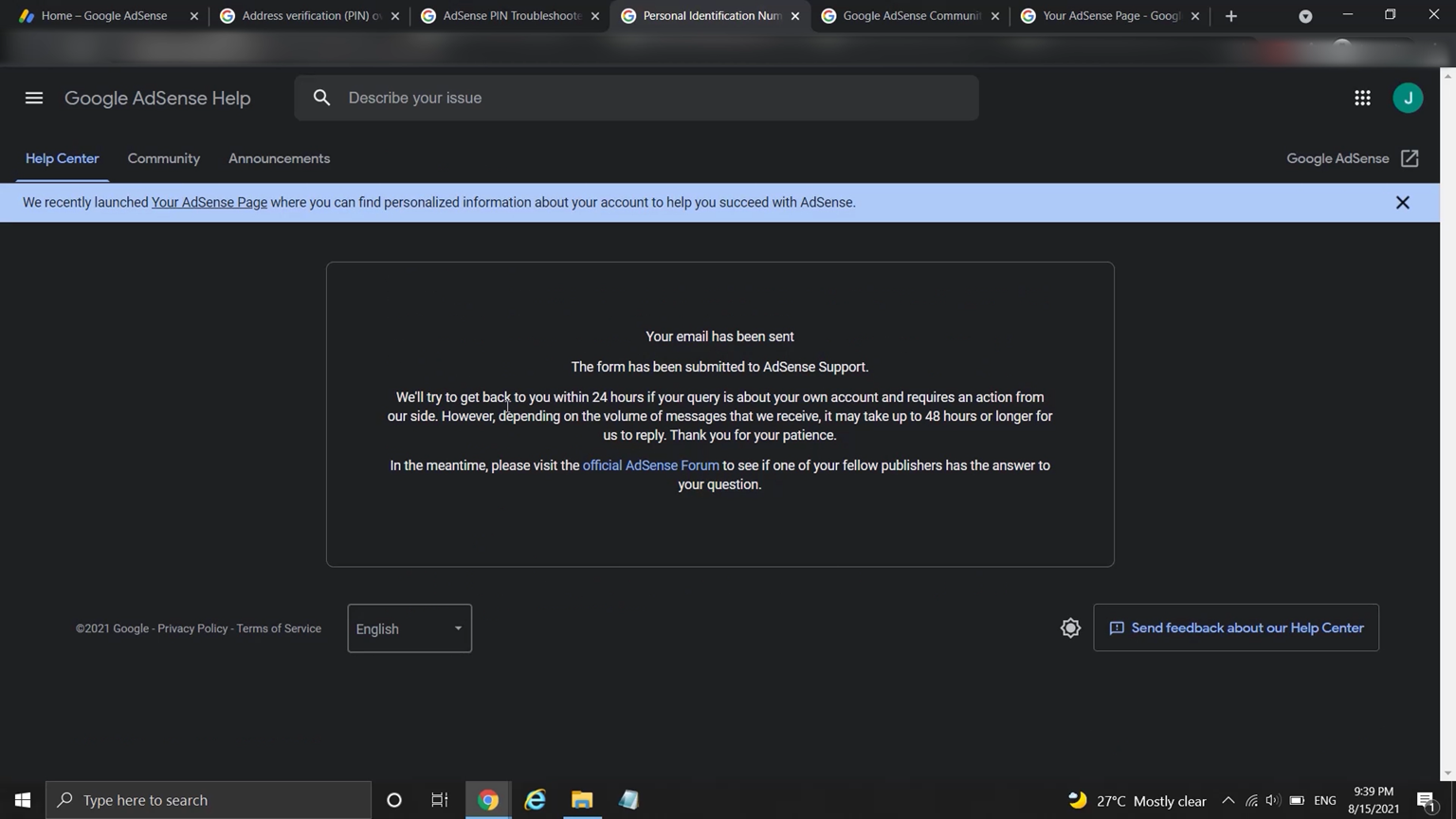Follow the Your AdSense Page link

pos(209,202)
